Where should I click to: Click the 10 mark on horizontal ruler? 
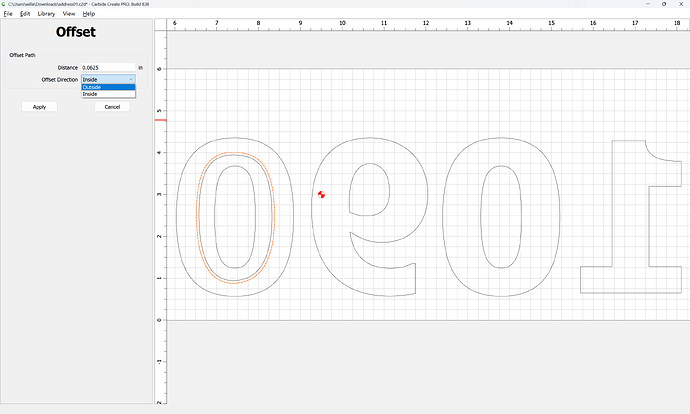click(342, 24)
